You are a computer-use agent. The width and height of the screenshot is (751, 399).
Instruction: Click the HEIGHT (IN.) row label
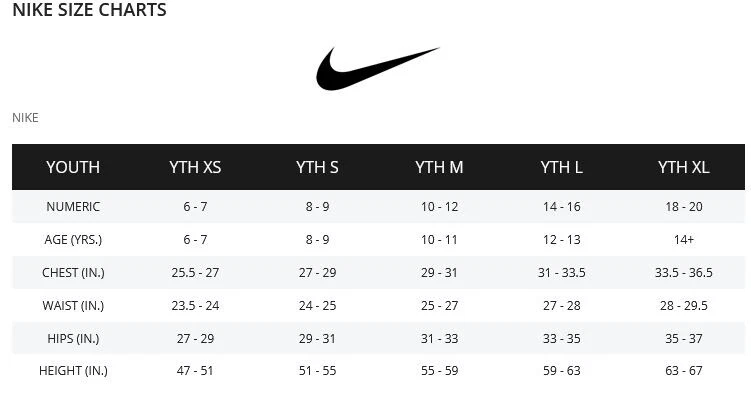[x=73, y=371]
